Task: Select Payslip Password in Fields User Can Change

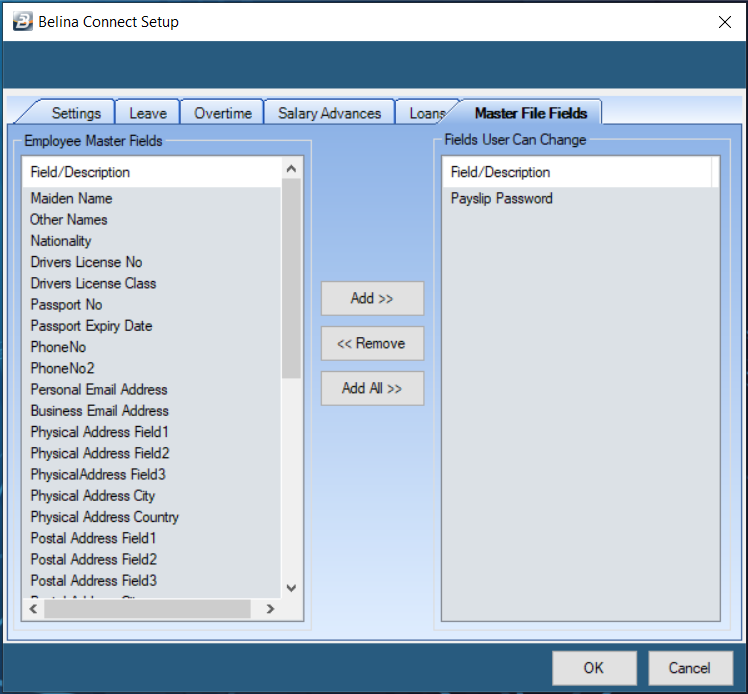Action: click(501, 198)
